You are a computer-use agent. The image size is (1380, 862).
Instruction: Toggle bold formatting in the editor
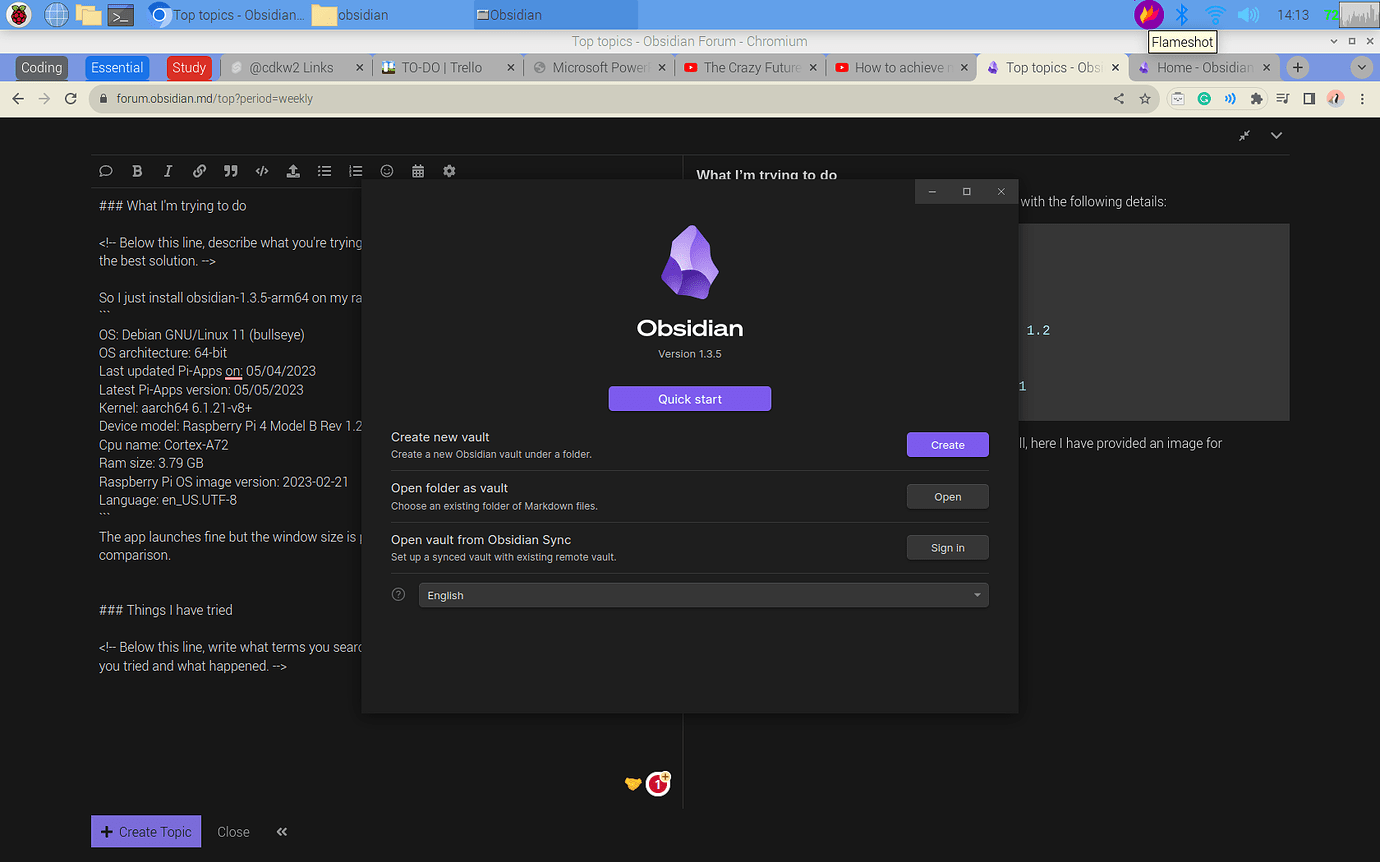[x=137, y=171]
